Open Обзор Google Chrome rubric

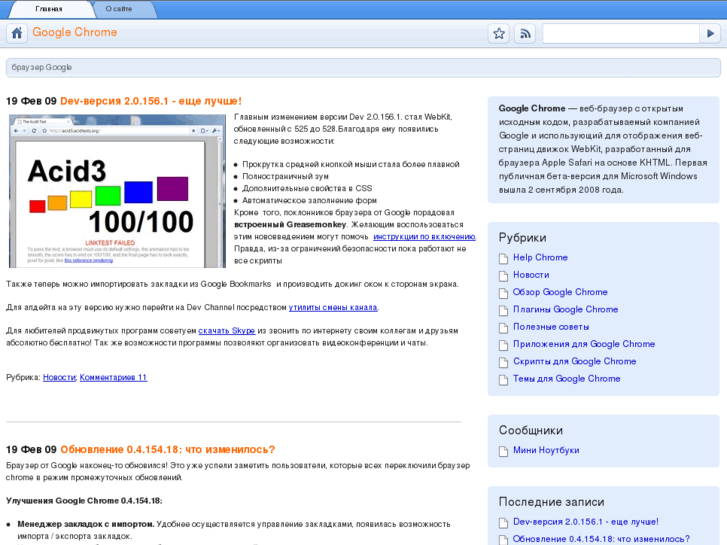click(x=560, y=292)
